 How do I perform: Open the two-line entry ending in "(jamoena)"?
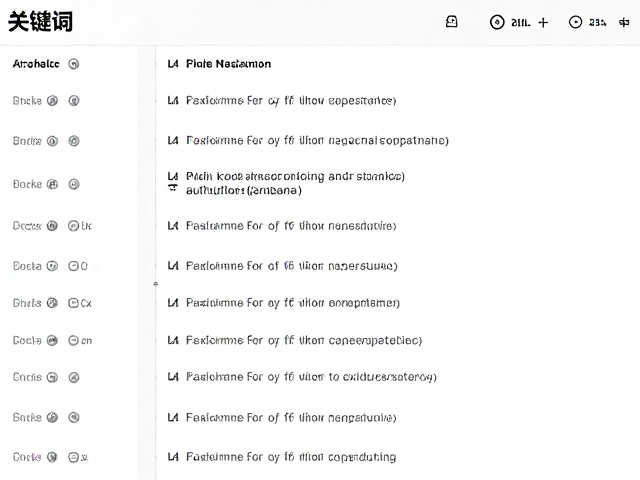(296, 183)
